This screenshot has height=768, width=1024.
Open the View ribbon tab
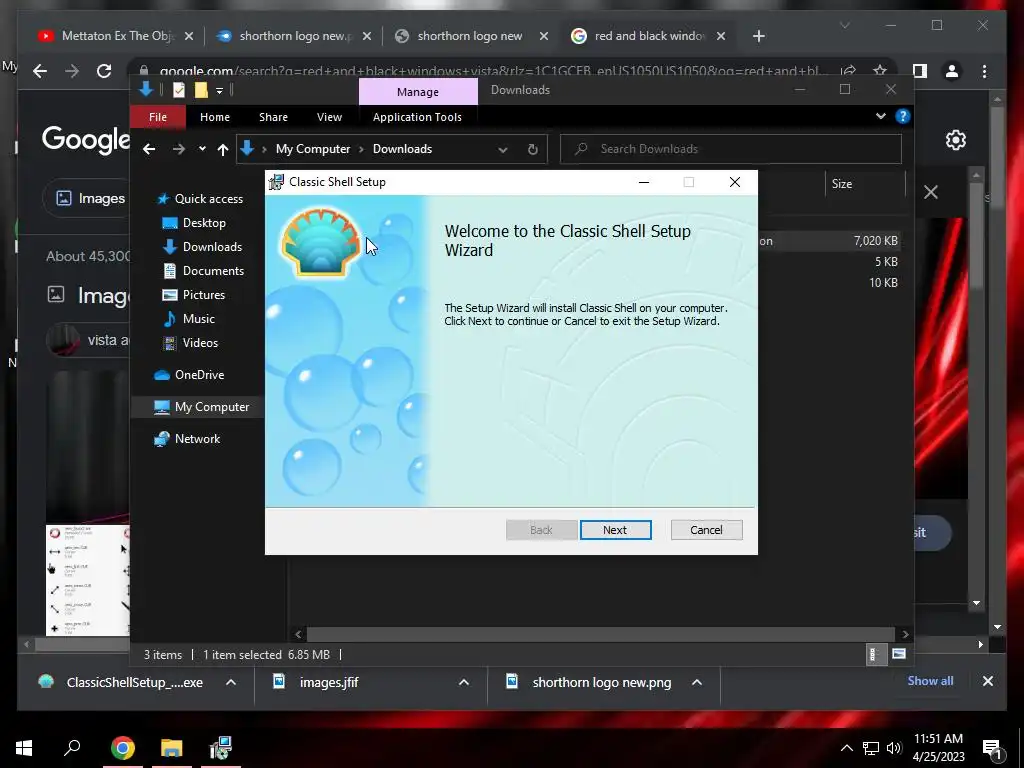point(329,117)
